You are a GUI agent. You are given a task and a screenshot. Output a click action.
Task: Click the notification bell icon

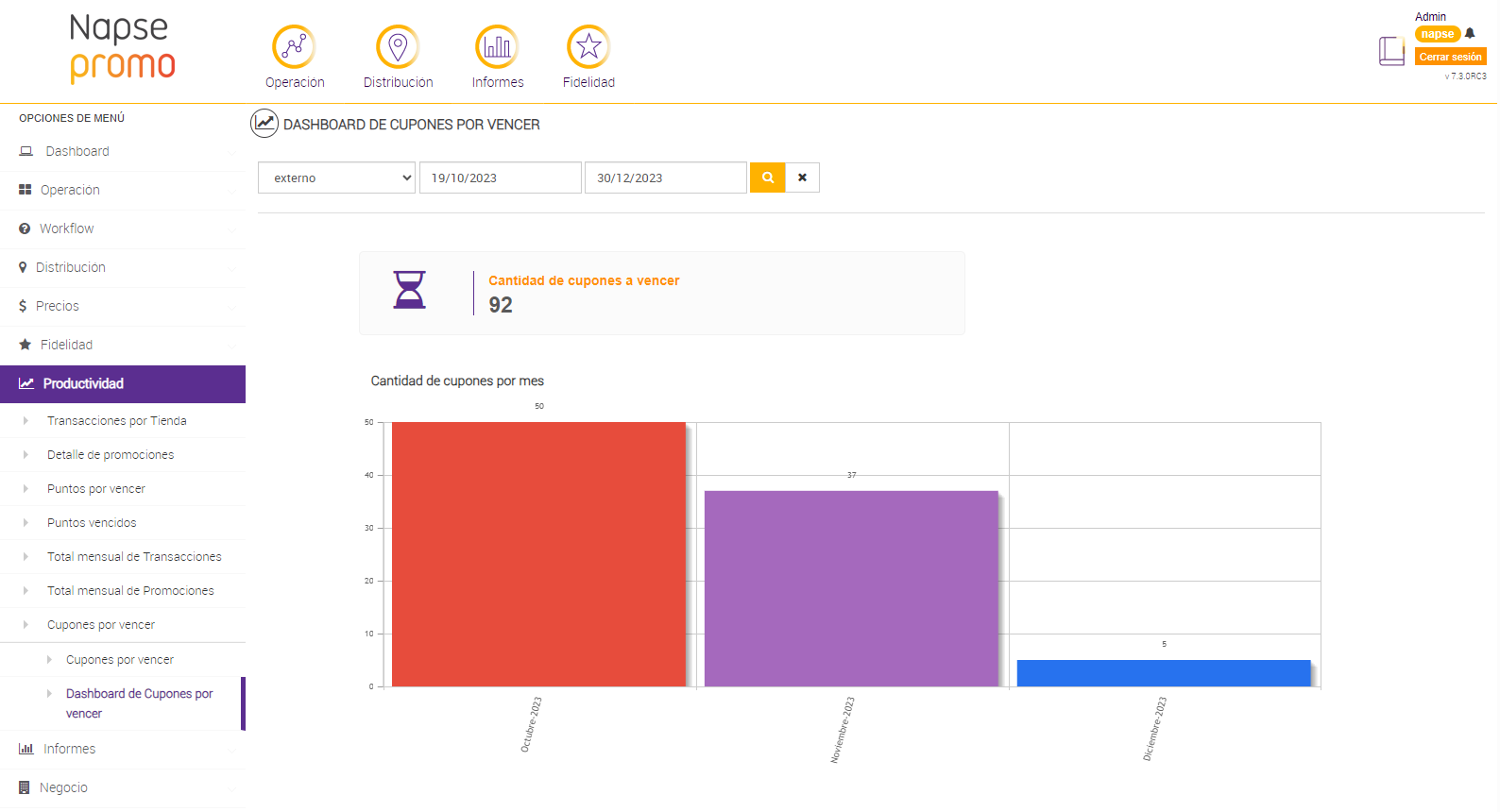[1470, 34]
